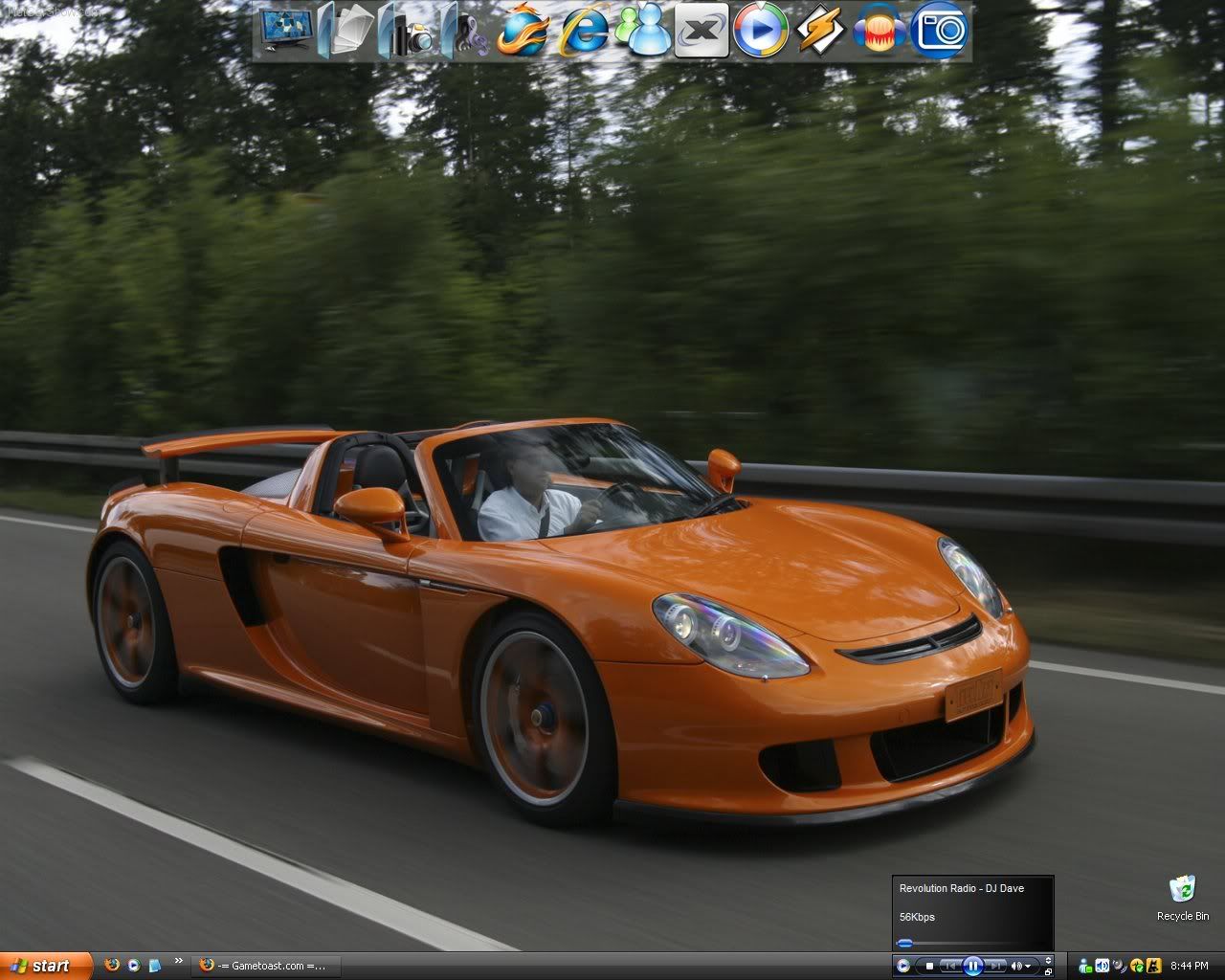Open the Messenger icon in system tray
This screenshot has height=980, width=1225.
point(1085,966)
